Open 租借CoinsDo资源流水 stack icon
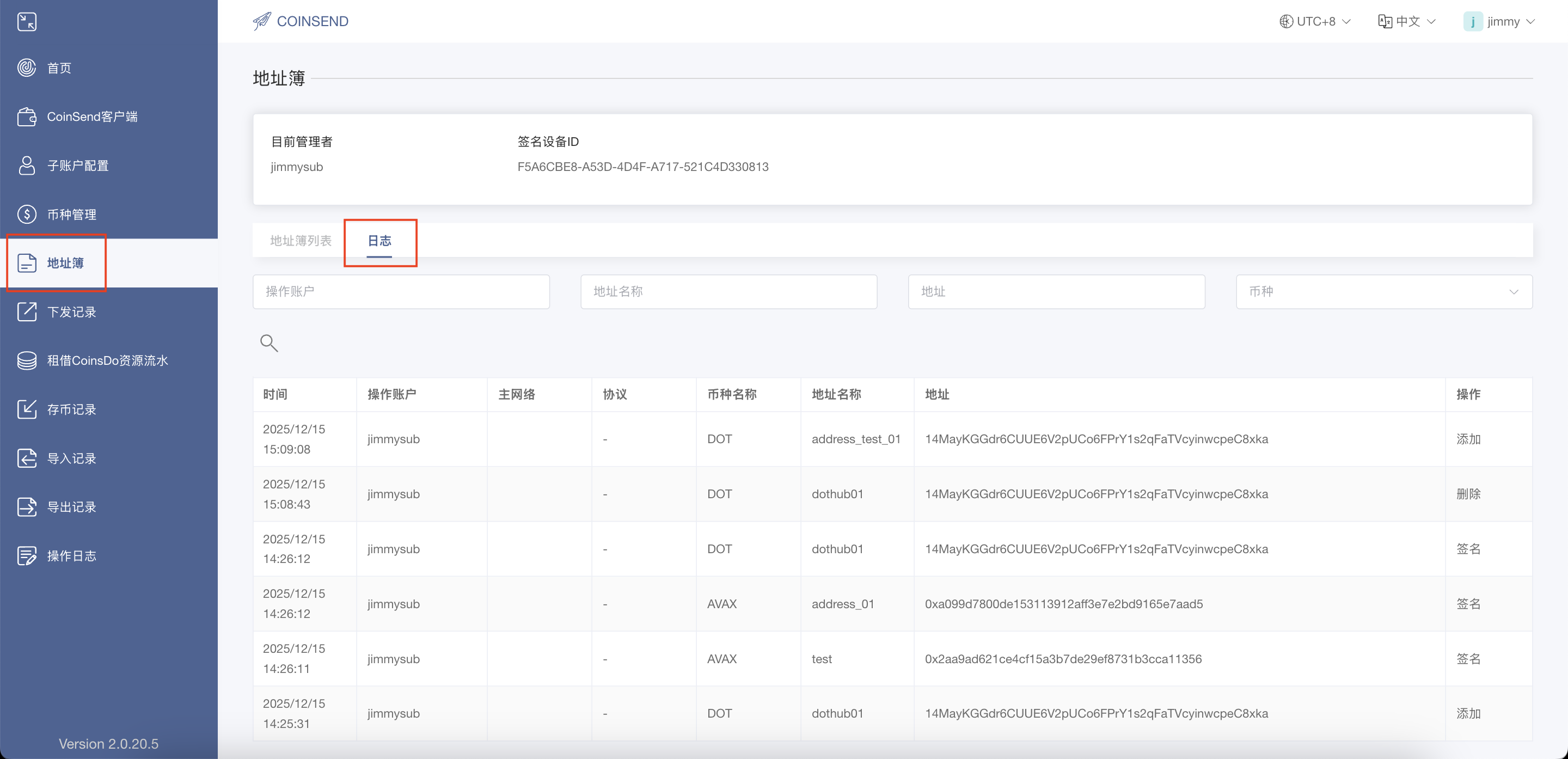Viewport: 1568px width, 759px height. point(27,360)
